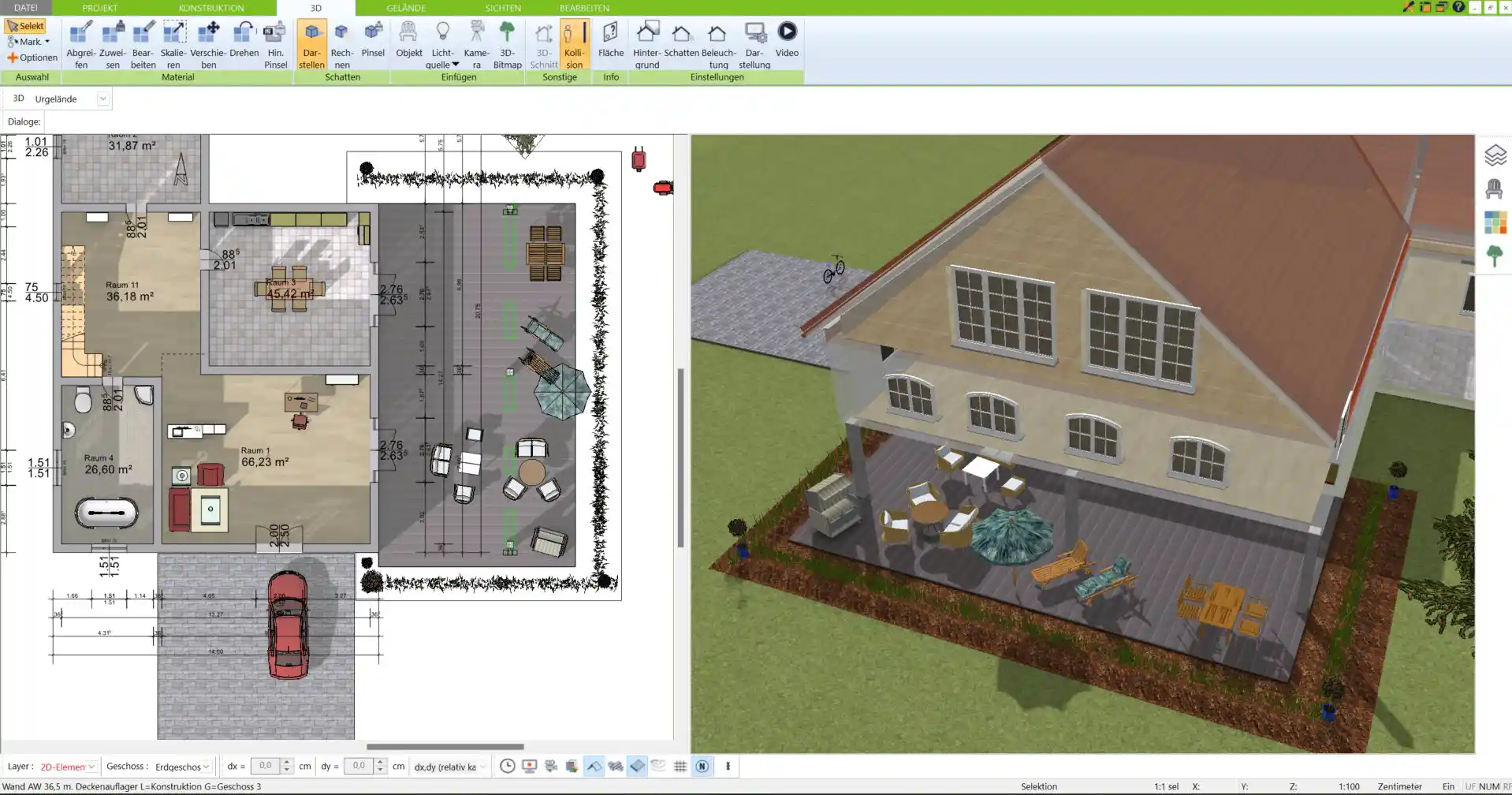
Task: Choose the Skalieren material tool
Action: click(x=173, y=45)
